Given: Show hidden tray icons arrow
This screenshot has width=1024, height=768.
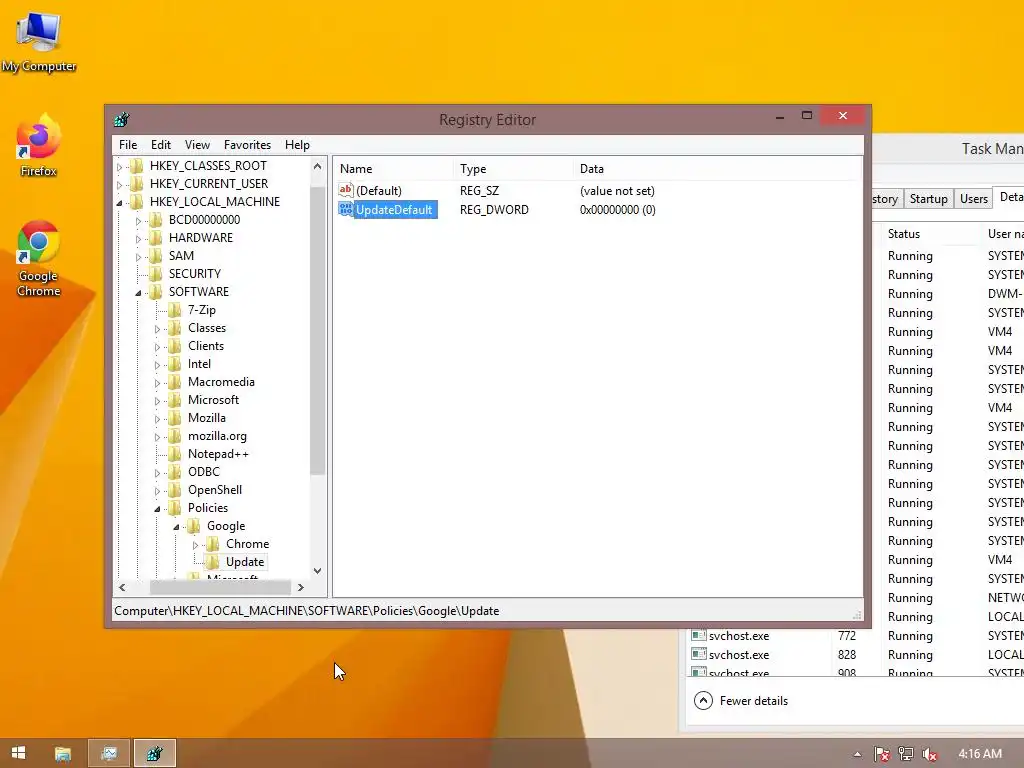Looking at the screenshot, I should click(857, 754).
